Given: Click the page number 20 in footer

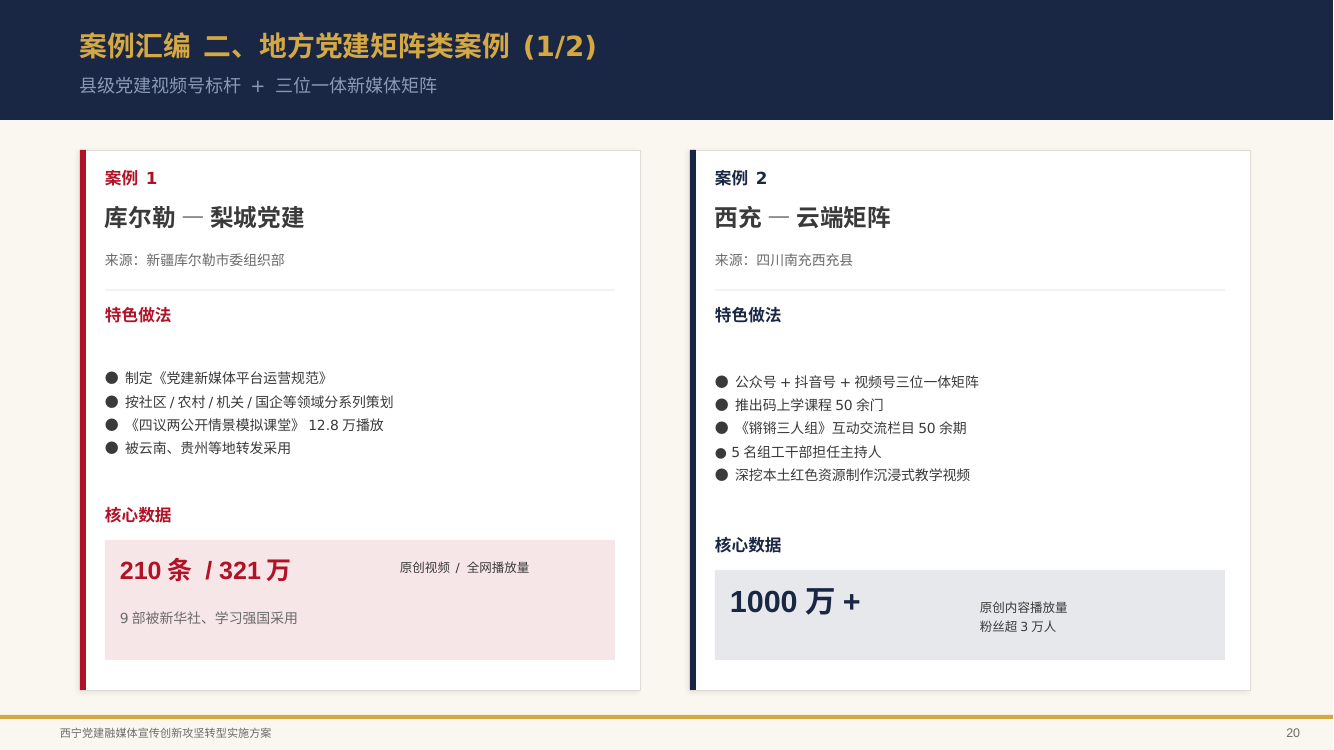Looking at the screenshot, I should coord(1293,733).
